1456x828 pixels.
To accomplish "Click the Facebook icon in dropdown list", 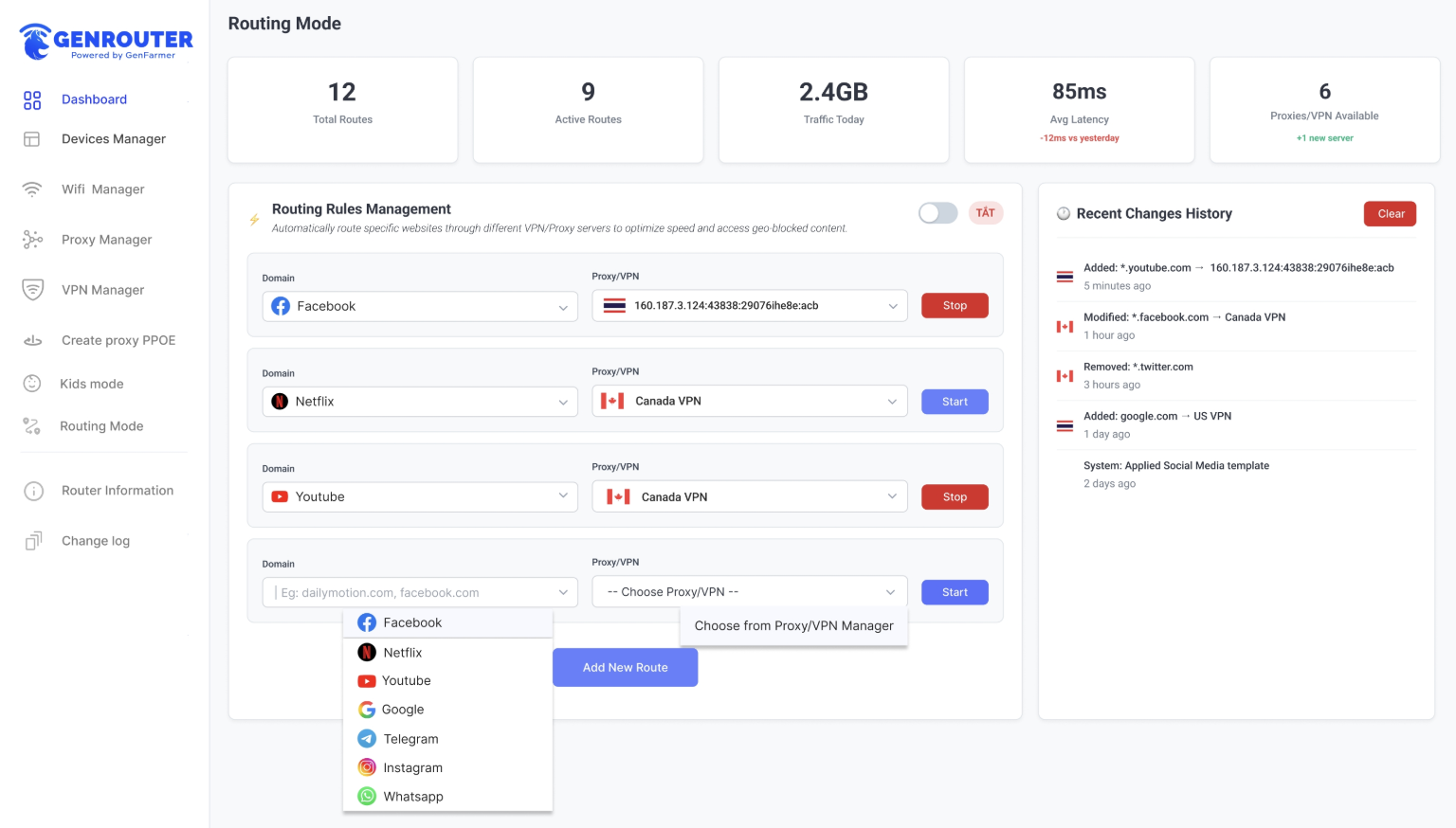I will click(367, 622).
